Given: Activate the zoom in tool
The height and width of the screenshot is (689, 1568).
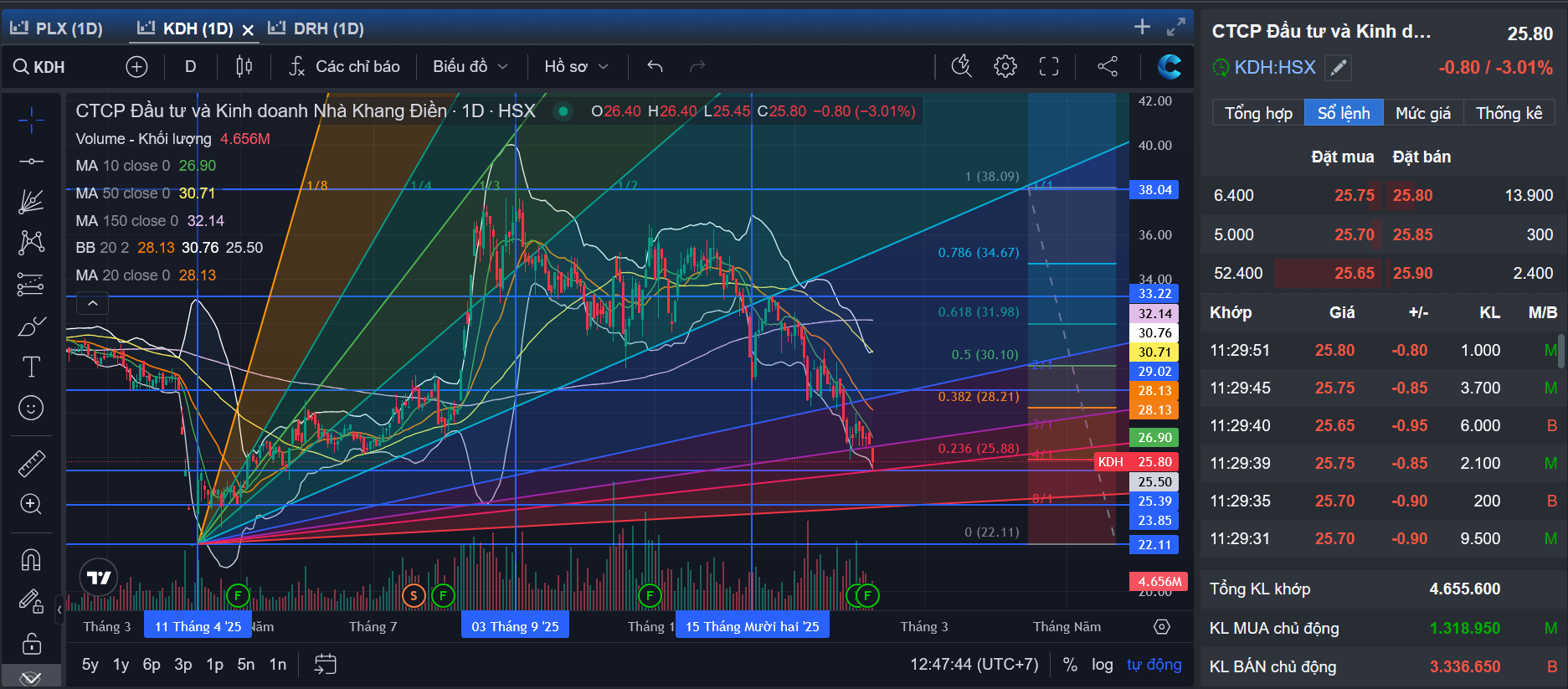Looking at the screenshot, I should (x=31, y=504).
